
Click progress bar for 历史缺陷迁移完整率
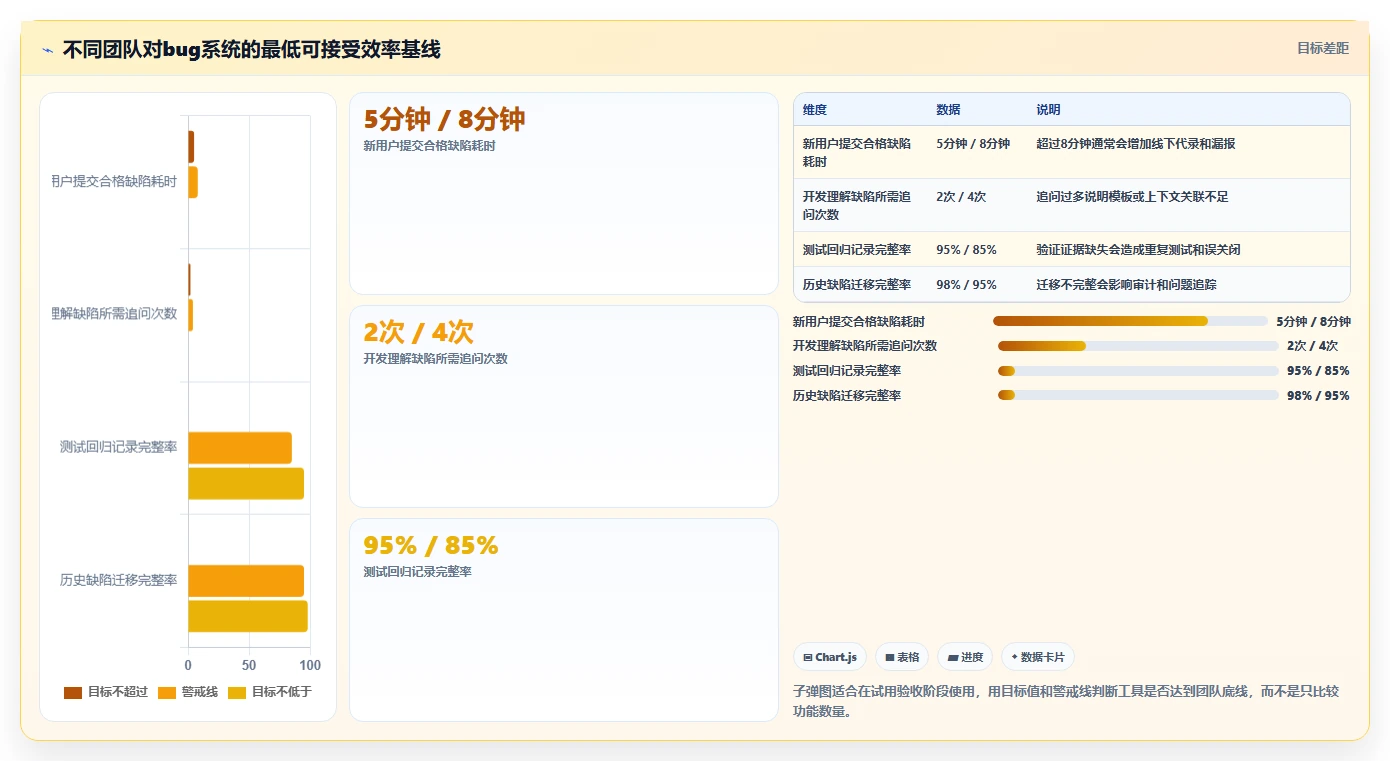pos(1138,395)
